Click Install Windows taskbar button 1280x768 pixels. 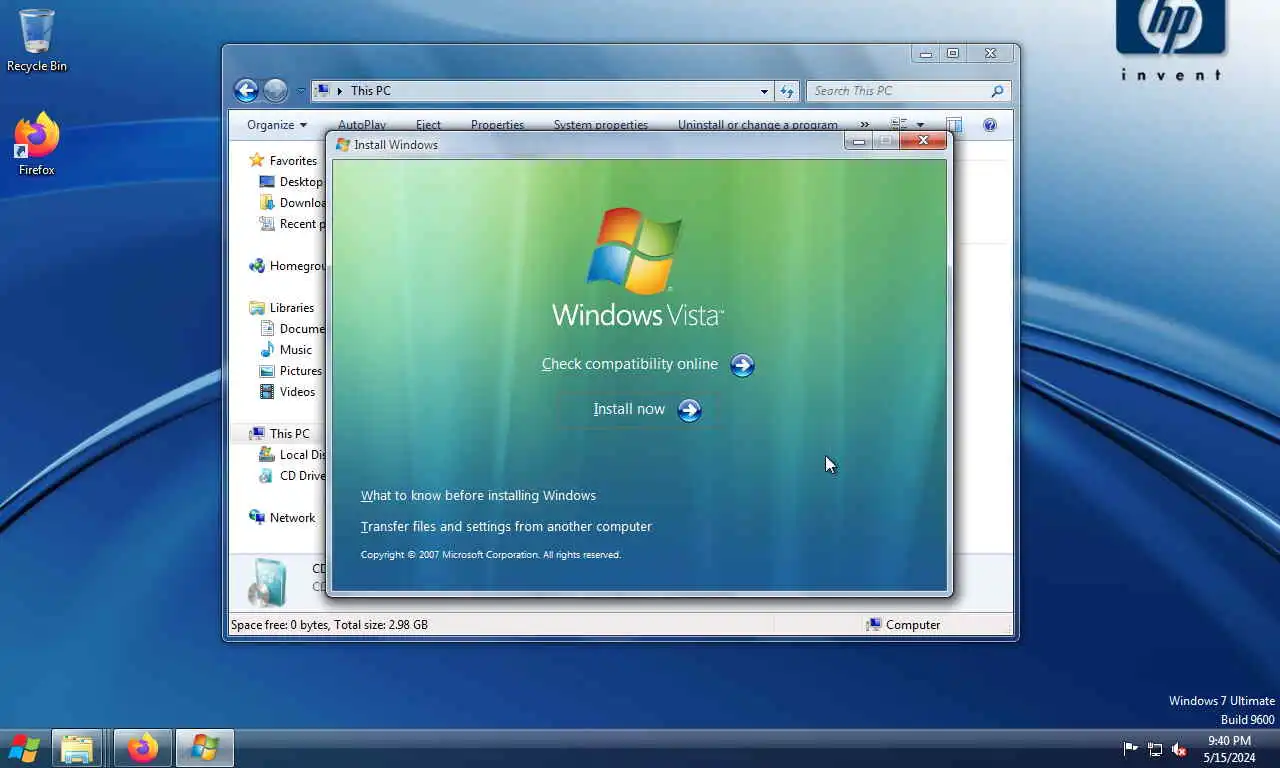(205, 748)
